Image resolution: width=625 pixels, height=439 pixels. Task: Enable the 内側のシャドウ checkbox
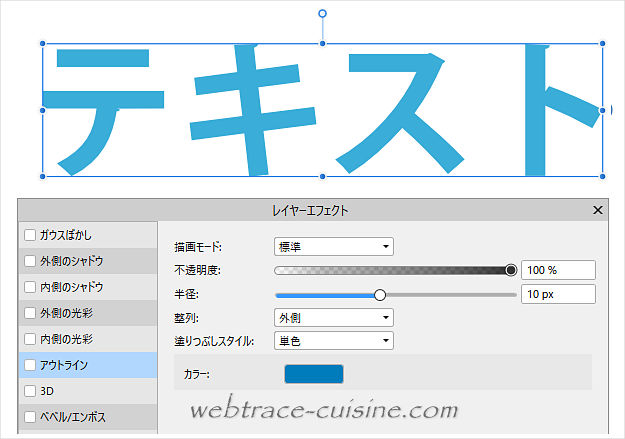(x=30, y=287)
